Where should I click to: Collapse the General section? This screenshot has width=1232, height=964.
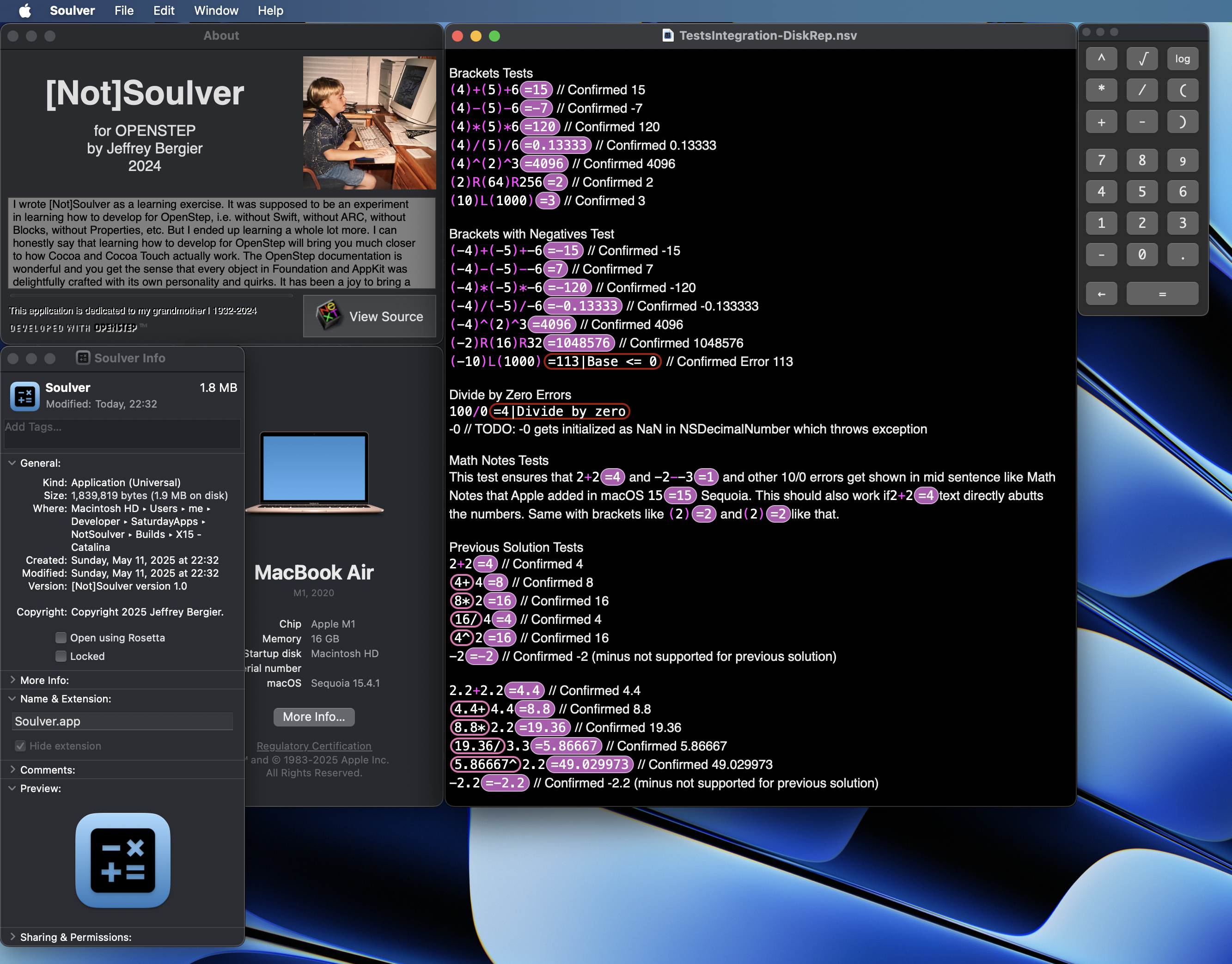(x=12, y=463)
